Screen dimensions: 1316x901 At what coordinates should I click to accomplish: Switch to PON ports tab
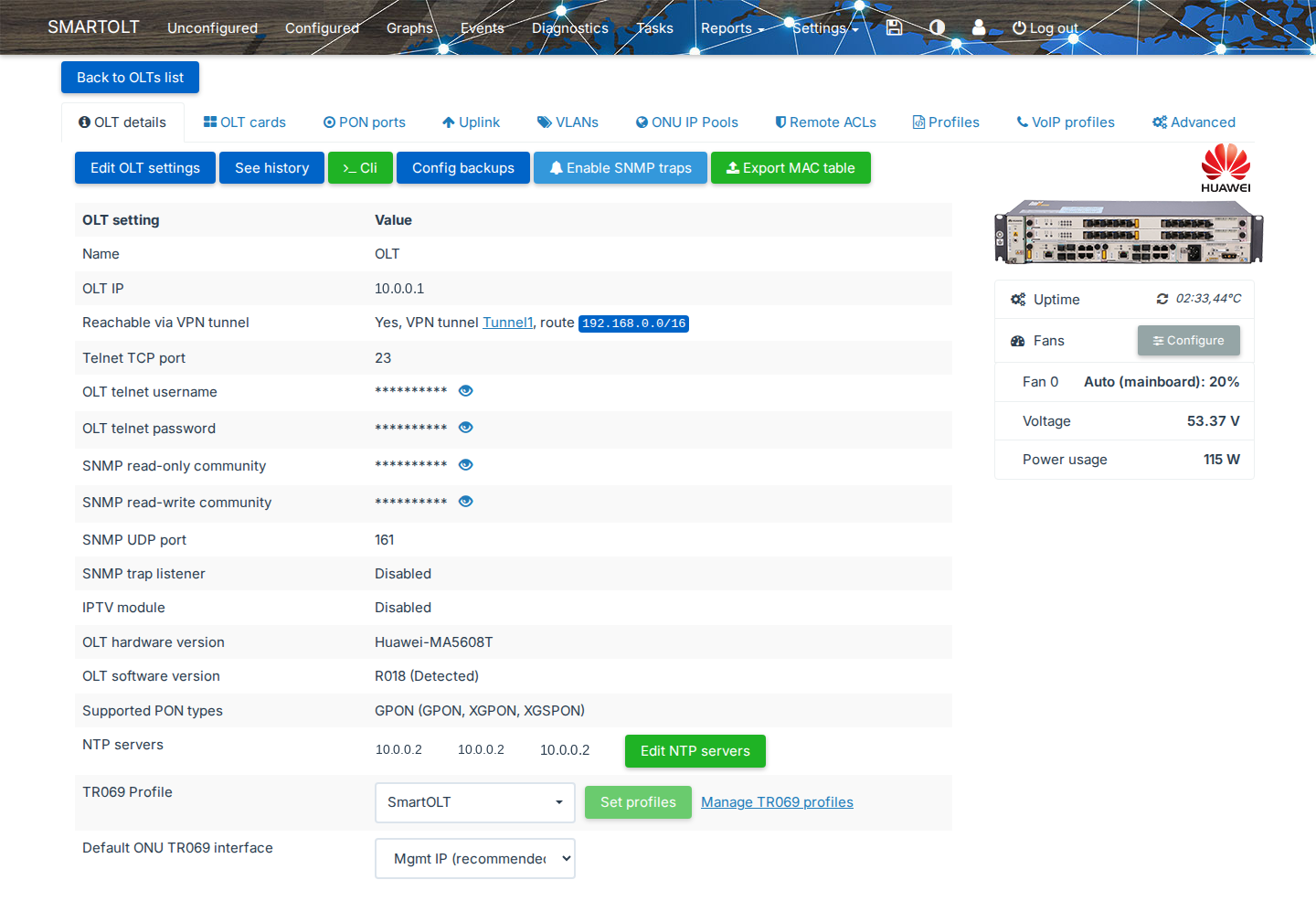[x=364, y=122]
